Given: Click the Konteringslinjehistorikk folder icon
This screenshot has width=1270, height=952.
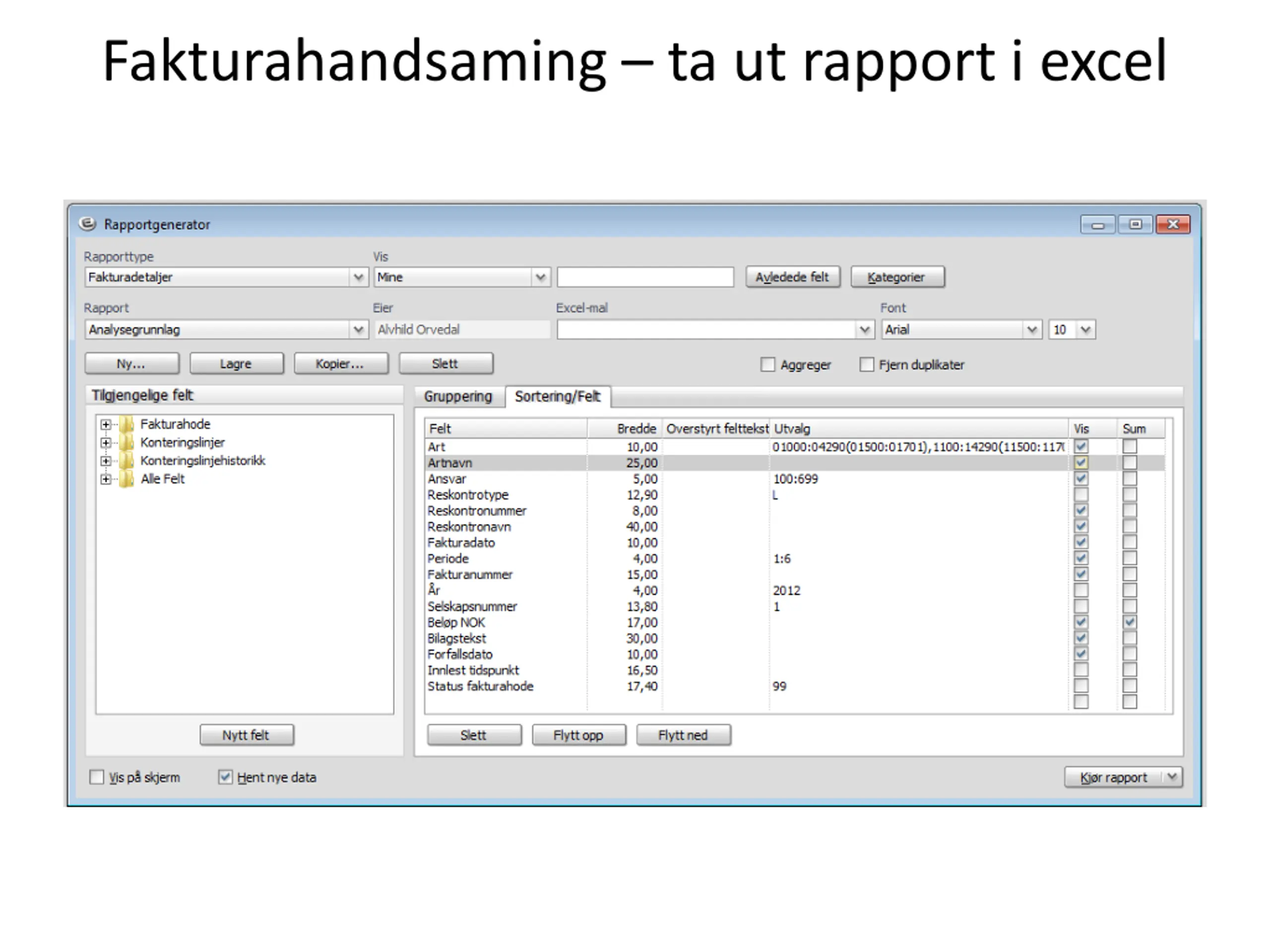Looking at the screenshot, I should [127, 461].
